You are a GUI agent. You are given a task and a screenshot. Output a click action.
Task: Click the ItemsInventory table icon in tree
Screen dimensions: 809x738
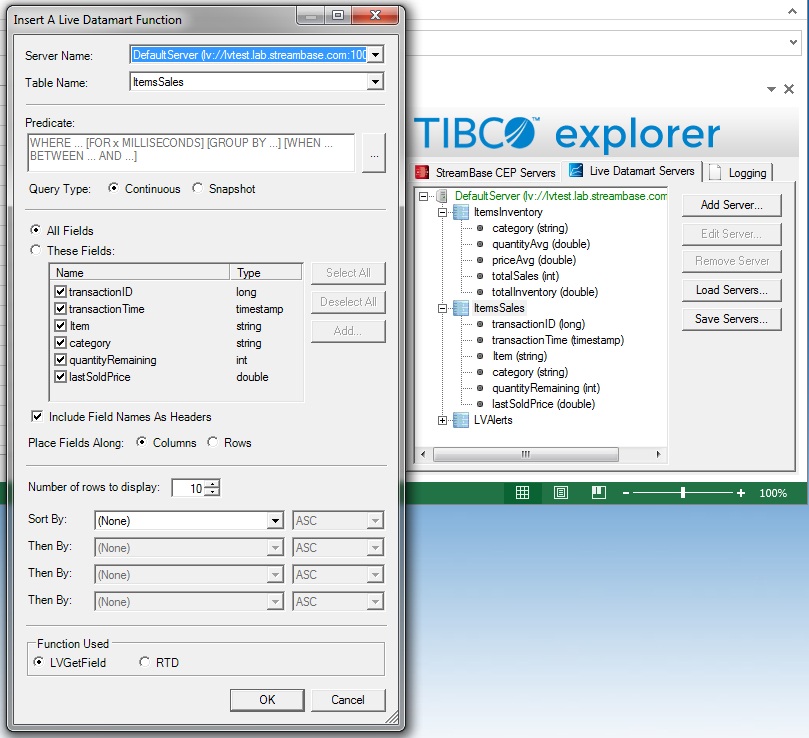[461, 212]
